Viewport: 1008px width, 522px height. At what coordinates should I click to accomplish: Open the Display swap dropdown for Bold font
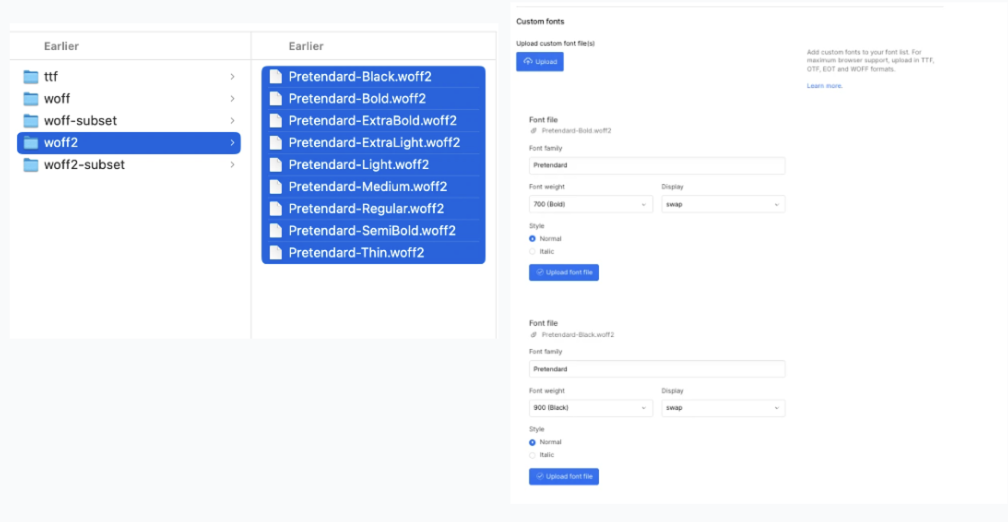(x=723, y=204)
